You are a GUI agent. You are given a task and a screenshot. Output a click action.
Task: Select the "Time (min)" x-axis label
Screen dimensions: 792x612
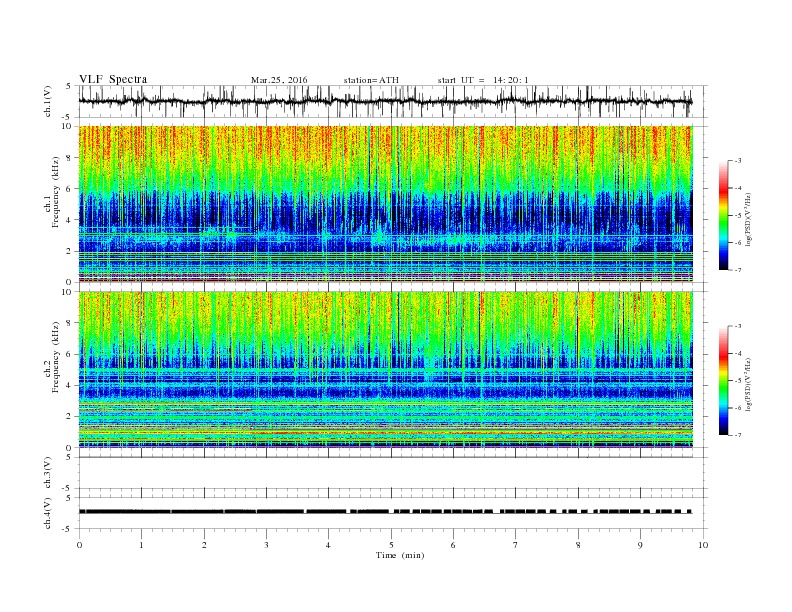(400, 555)
